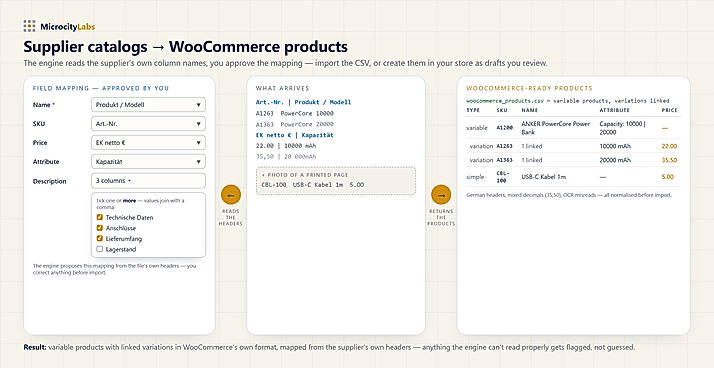The height and width of the screenshot is (368, 714).
Task: Click the 'CBL-100' SKU cell in products table
Action: click(x=502, y=177)
